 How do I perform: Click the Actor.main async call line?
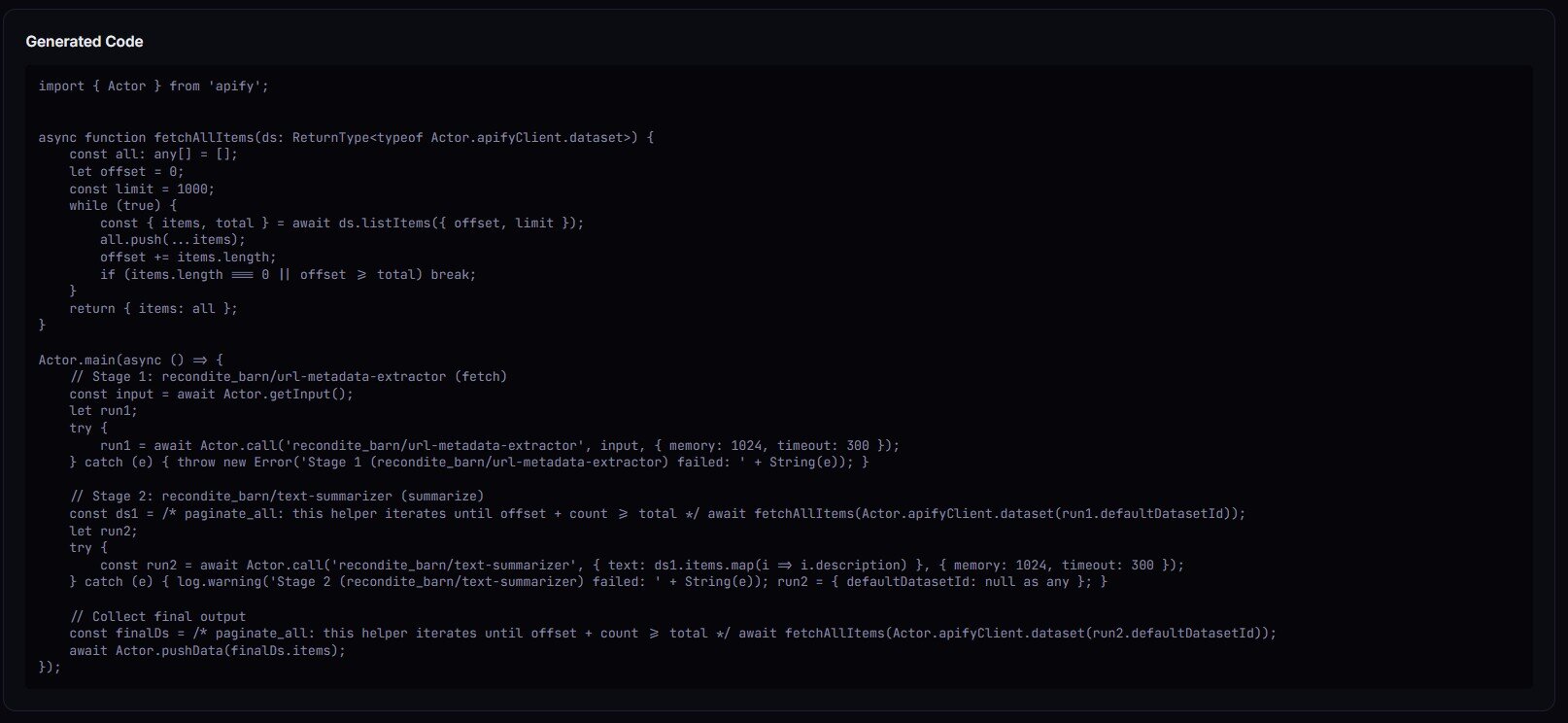[130, 360]
